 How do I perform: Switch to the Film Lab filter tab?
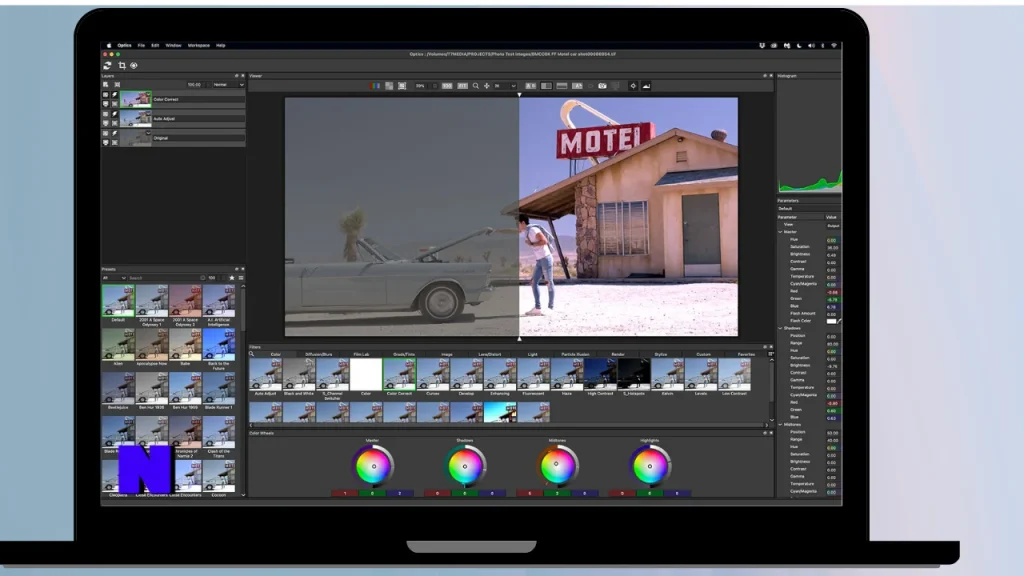(x=361, y=354)
